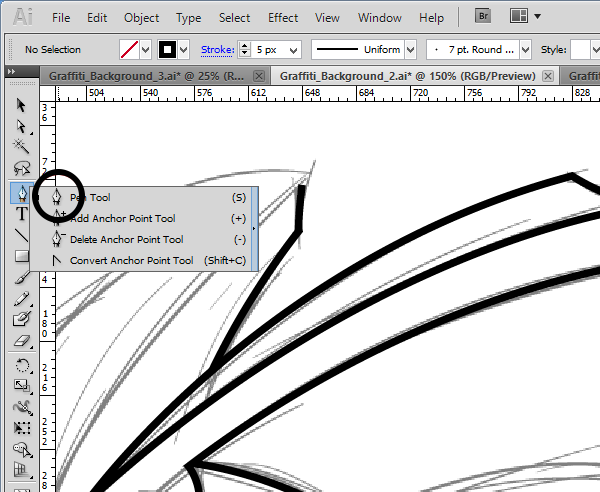Choose Delete Anchor Point Tool
Screen dimensions: 600x492
tap(126, 240)
